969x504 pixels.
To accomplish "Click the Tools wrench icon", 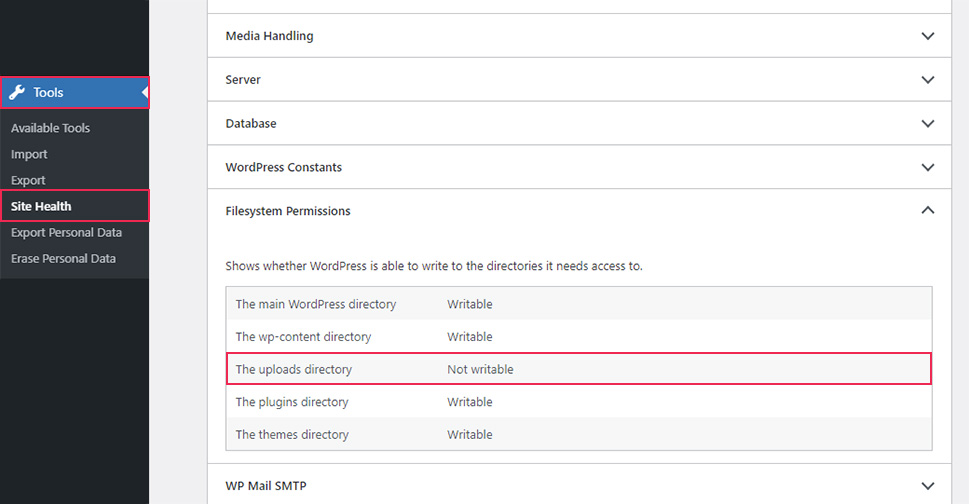I will pyautogui.click(x=17, y=93).
